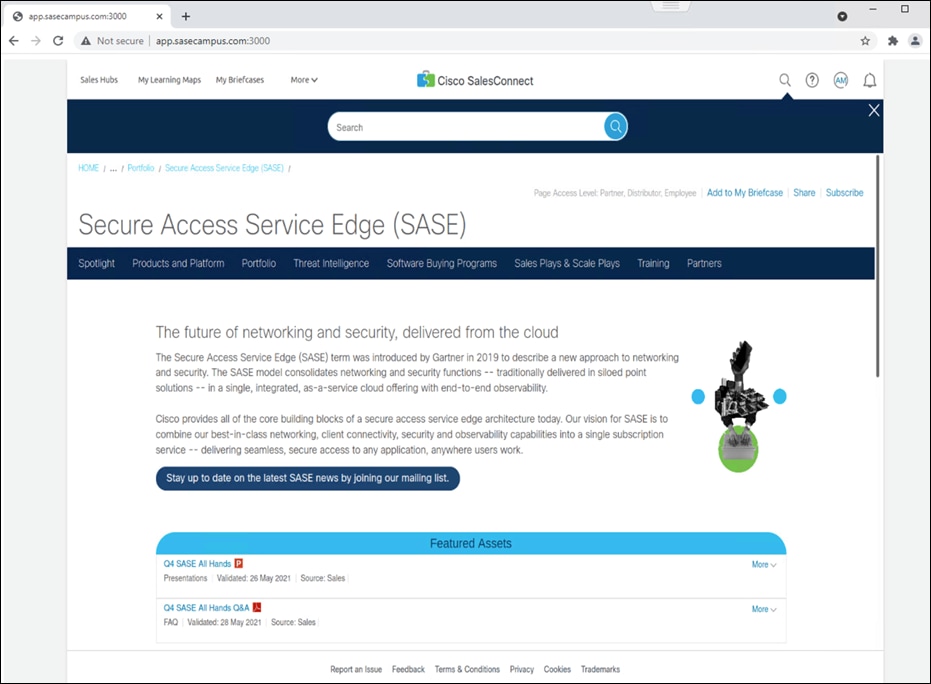This screenshot has width=931, height=684.
Task: Open the browser extensions puzzle icon
Action: point(892,41)
